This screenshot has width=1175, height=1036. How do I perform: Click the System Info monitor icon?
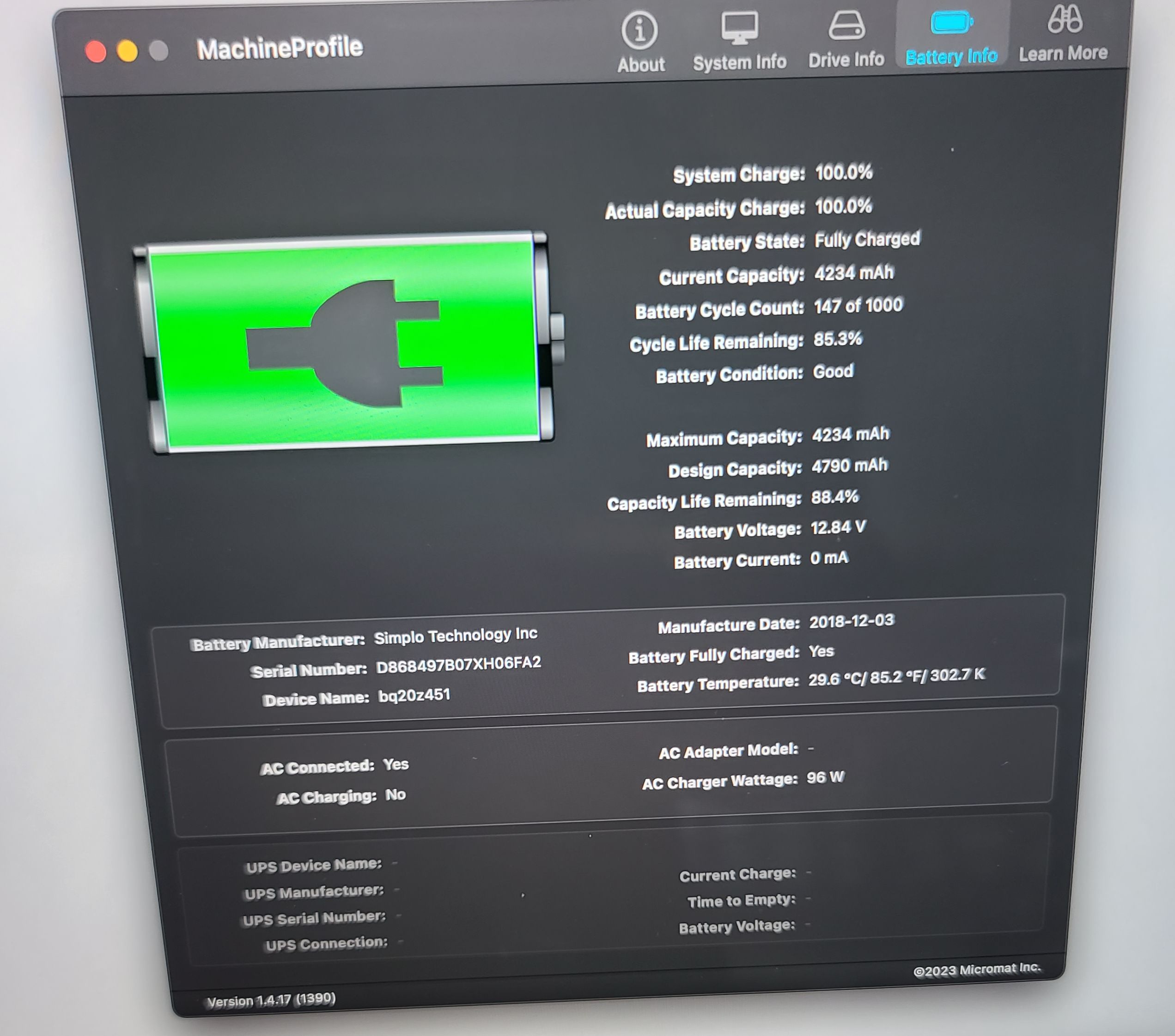(x=739, y=28)
